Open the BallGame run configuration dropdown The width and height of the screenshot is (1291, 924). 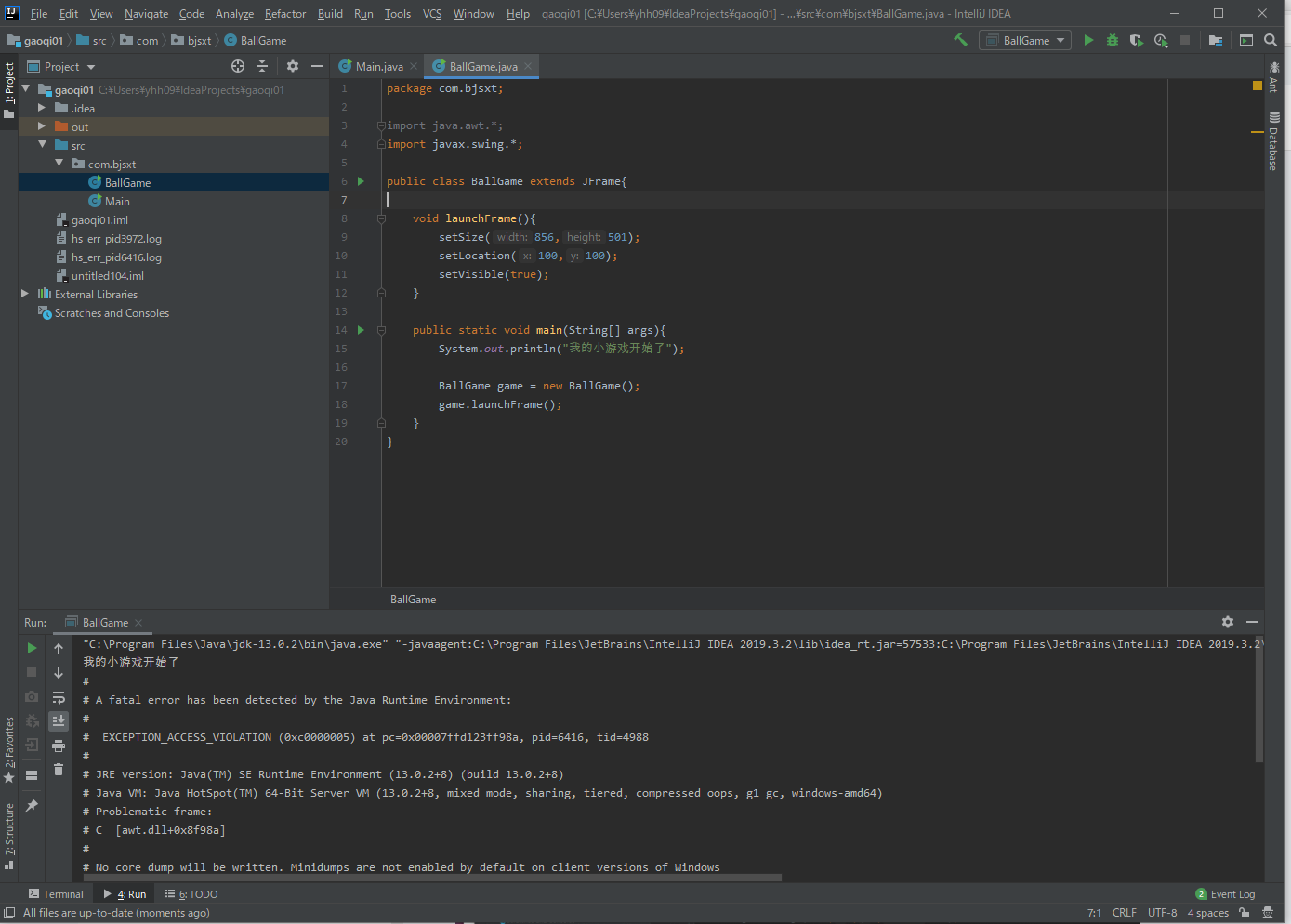[x=1025, y=40]
